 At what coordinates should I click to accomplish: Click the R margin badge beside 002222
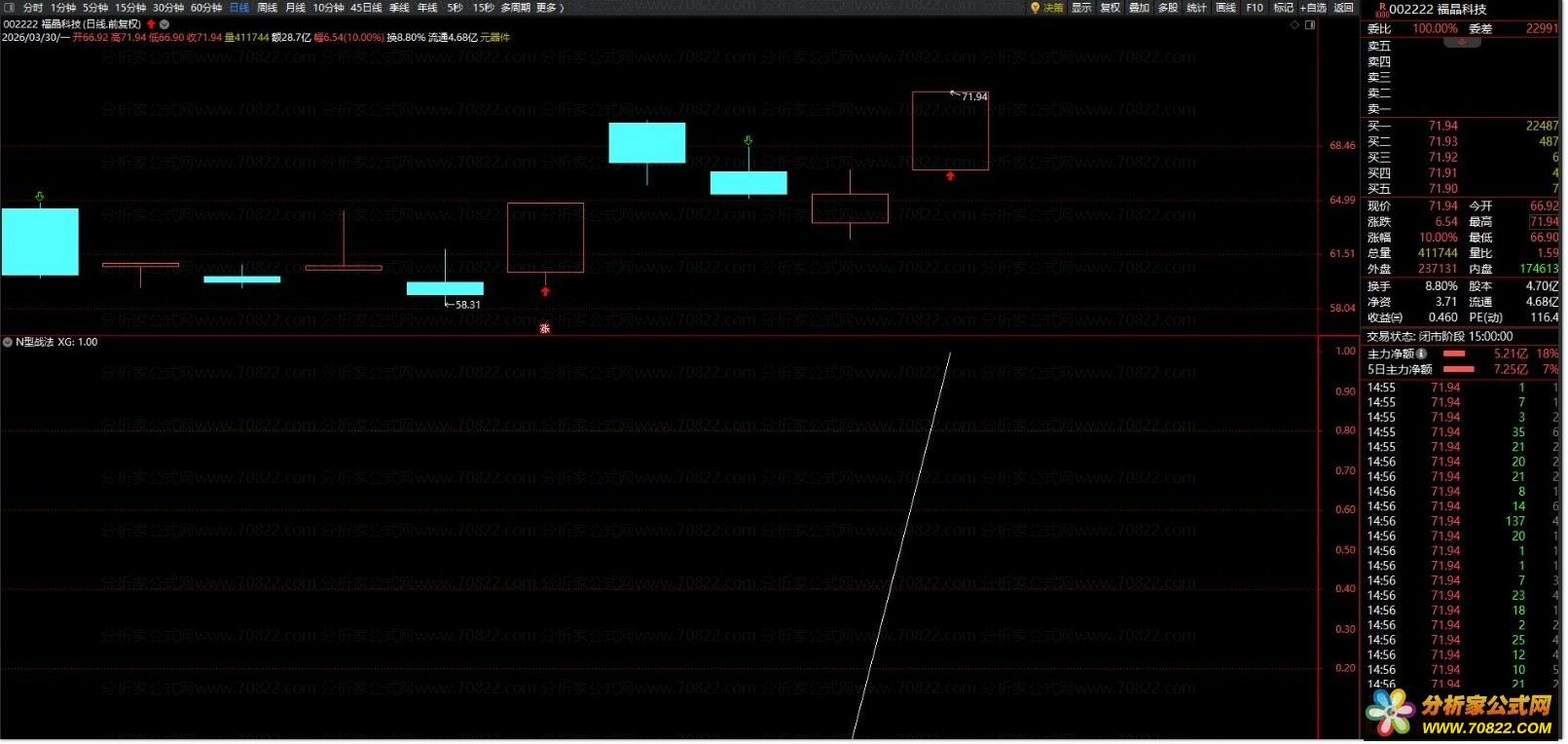click(x=1380, y=10)
